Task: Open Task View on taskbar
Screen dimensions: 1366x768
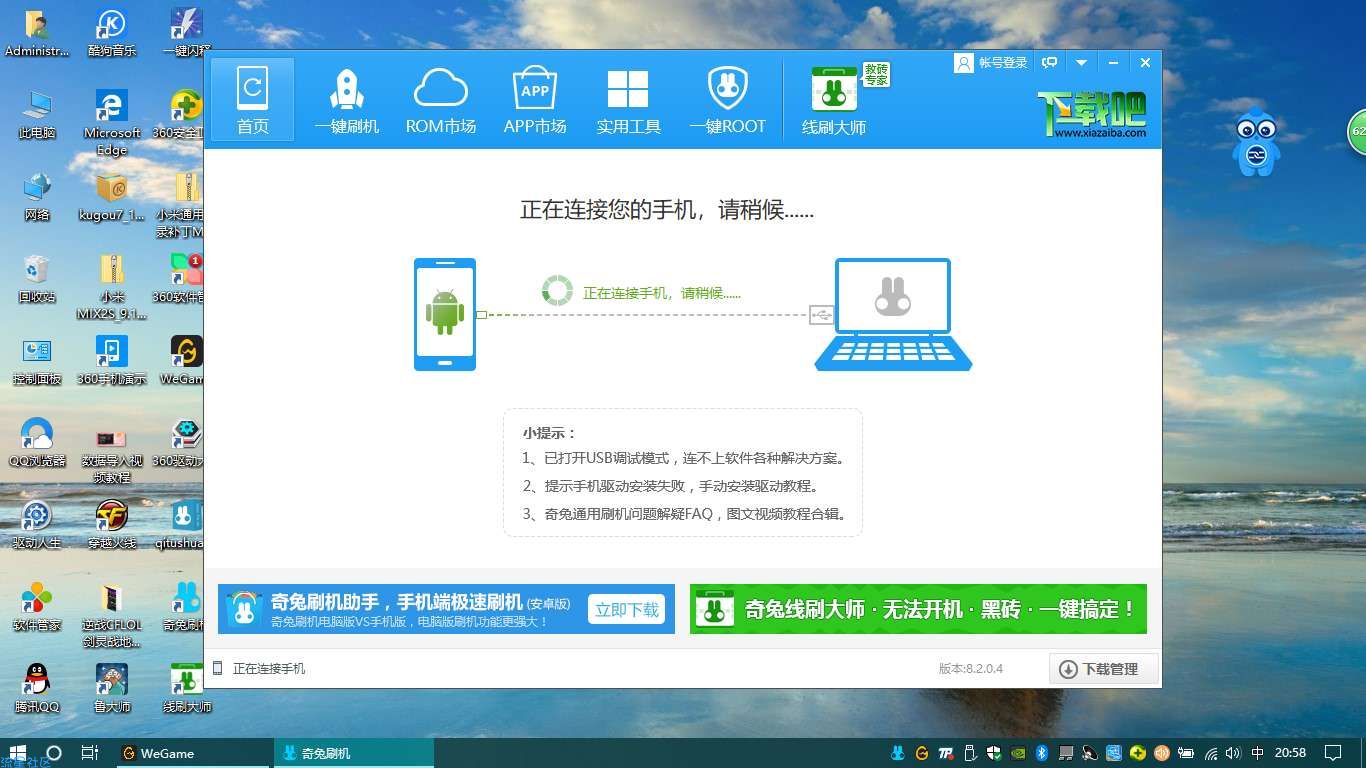Action: pos(89,753)
